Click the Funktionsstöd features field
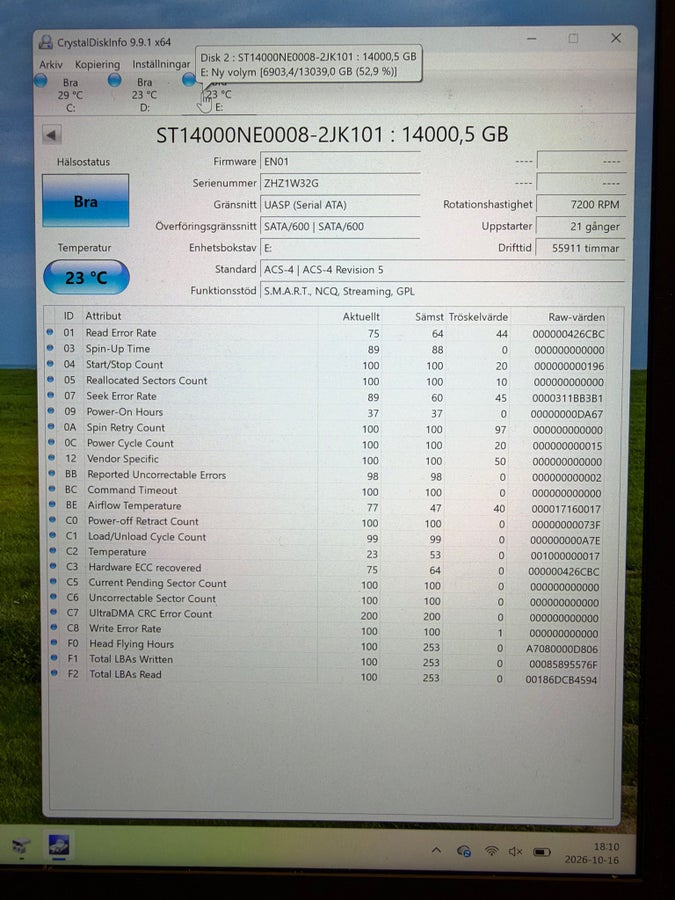 pyautogui.click(x=442, y=292)
